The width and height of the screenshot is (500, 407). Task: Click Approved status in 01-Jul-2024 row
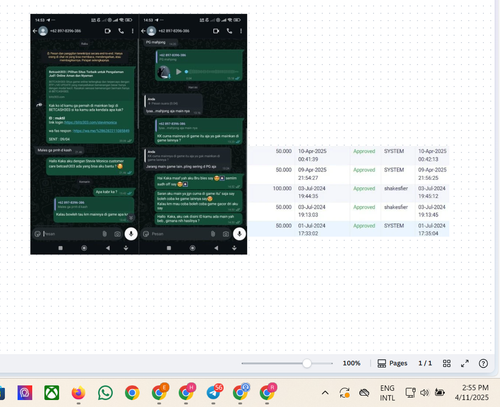click(364, 226)
